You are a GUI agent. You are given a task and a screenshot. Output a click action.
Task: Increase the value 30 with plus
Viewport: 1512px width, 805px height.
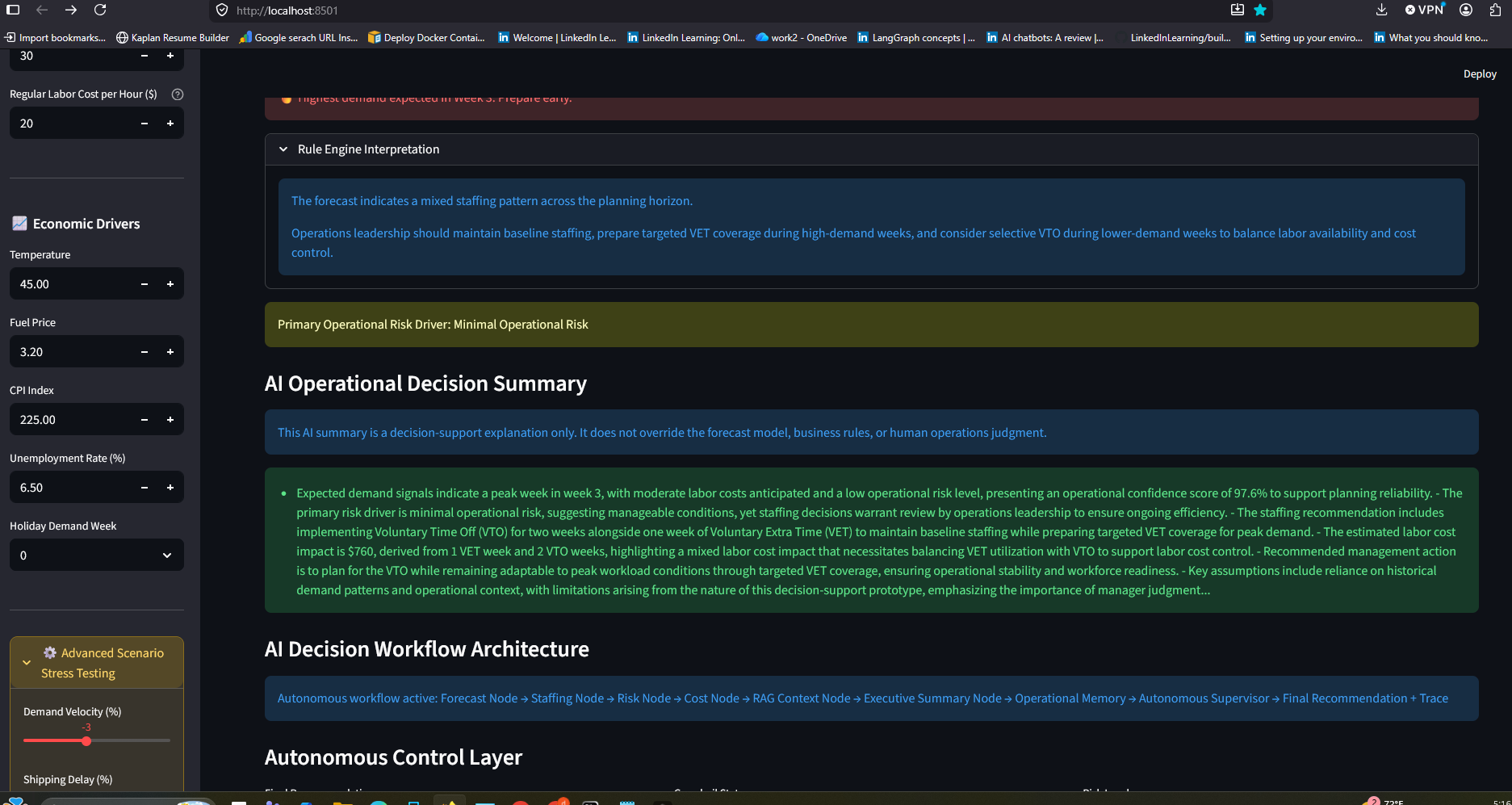tap(170, 56)
